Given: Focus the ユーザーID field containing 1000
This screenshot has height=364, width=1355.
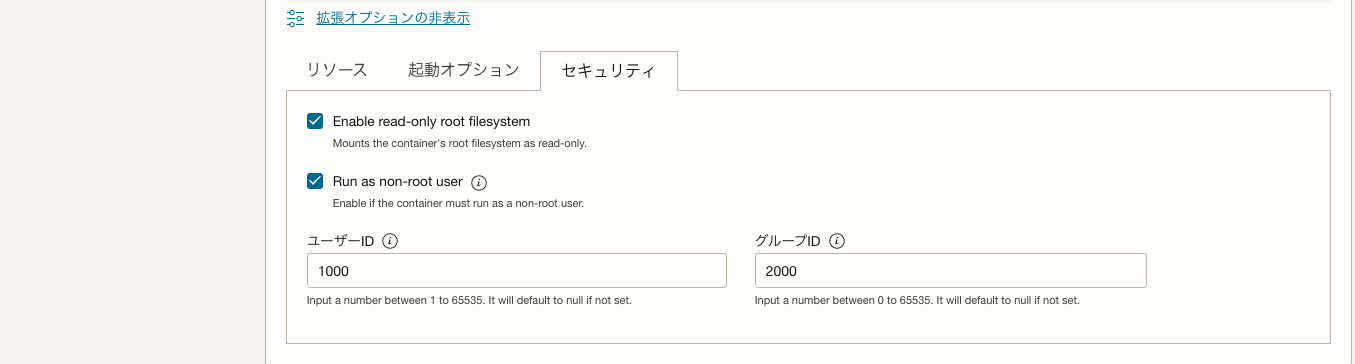Looking at the screenshot, I should [516, 271].
